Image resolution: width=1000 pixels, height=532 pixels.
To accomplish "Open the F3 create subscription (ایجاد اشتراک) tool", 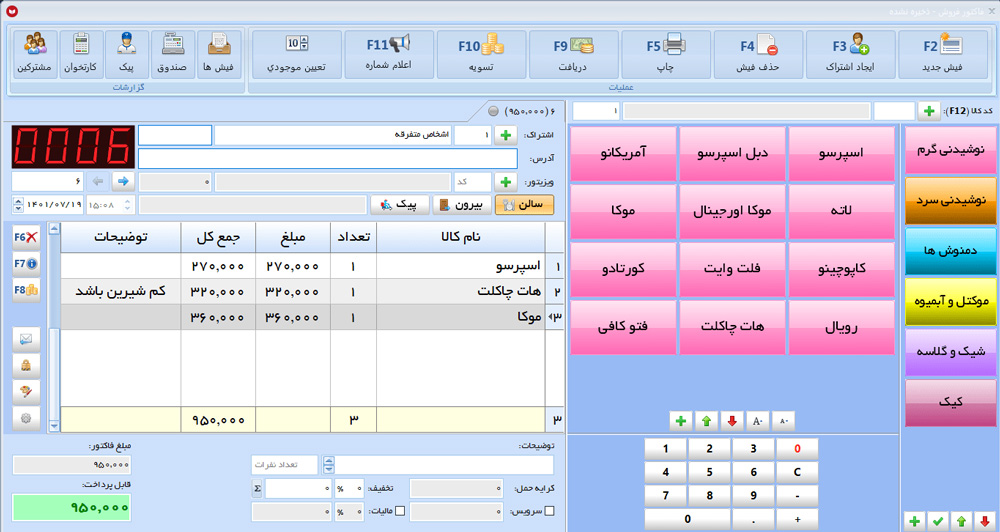I will (850, 54).
